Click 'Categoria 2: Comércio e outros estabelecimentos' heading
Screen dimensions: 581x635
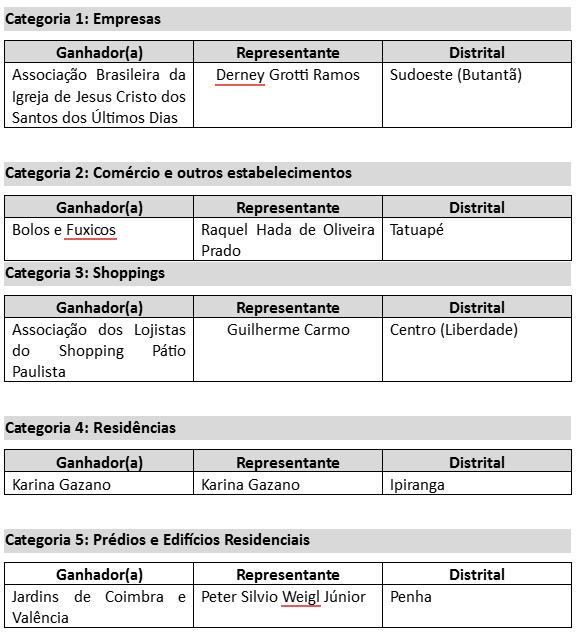pos(178,173)
